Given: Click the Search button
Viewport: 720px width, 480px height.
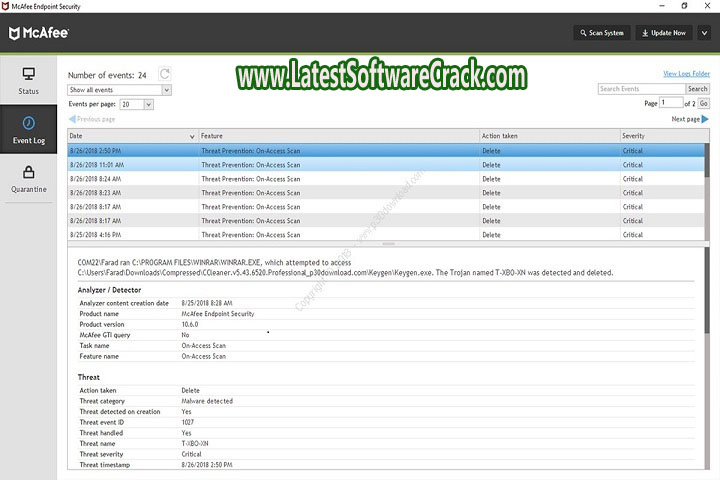Looking at the screenshot, I should click(698, 89).
